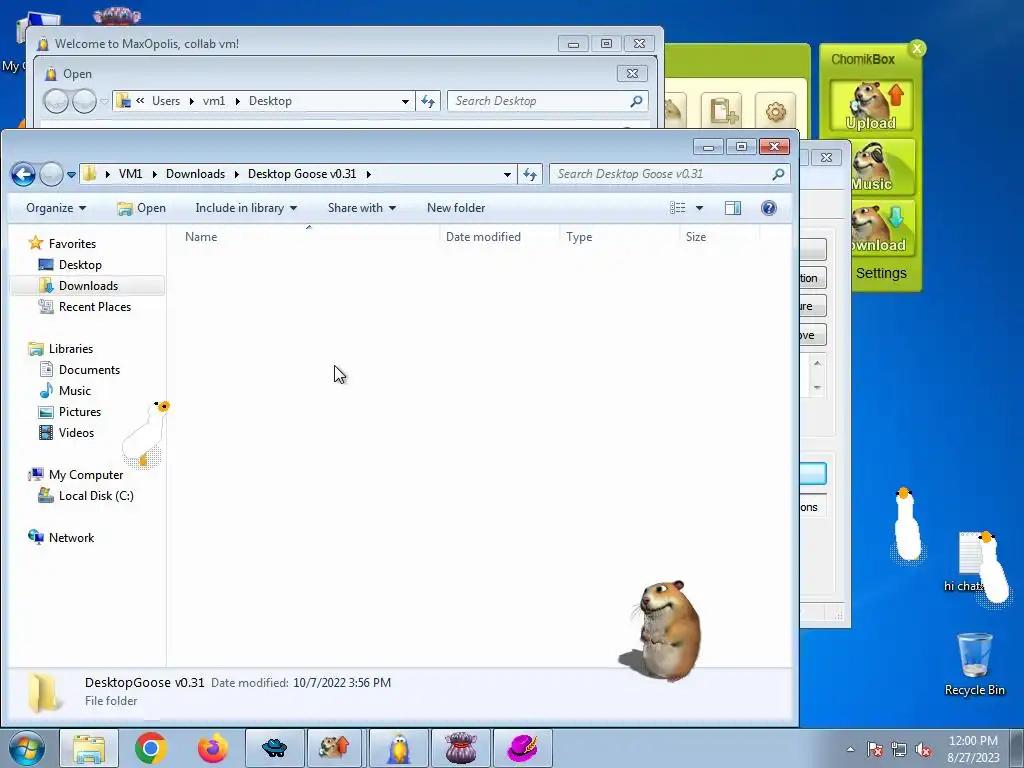This screenshot has width=1024, height=768.
Task: Click the forward navigation arrow in Explorer
Action: click(x=52, y=174)
